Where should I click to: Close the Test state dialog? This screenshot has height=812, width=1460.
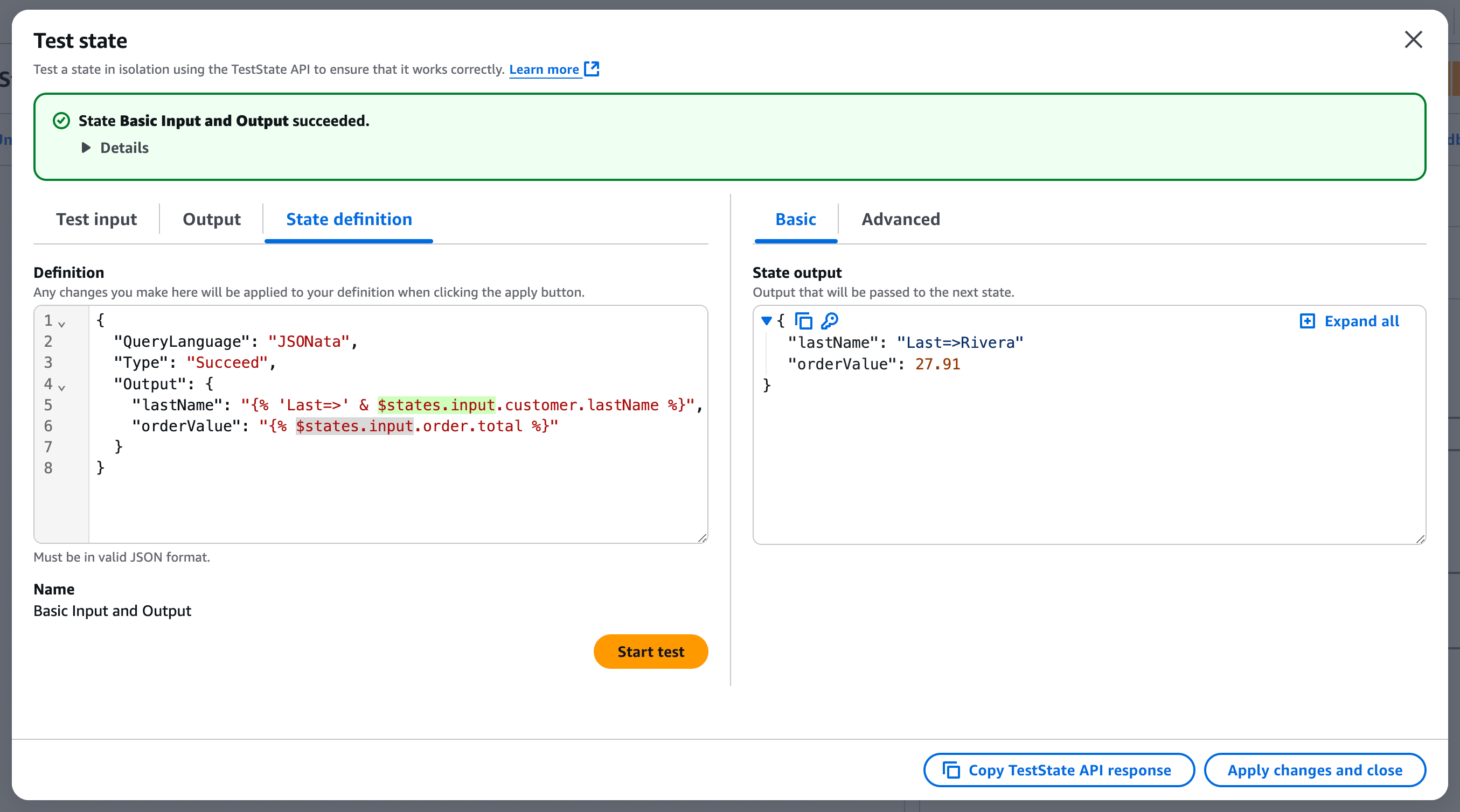point(1414,40)
